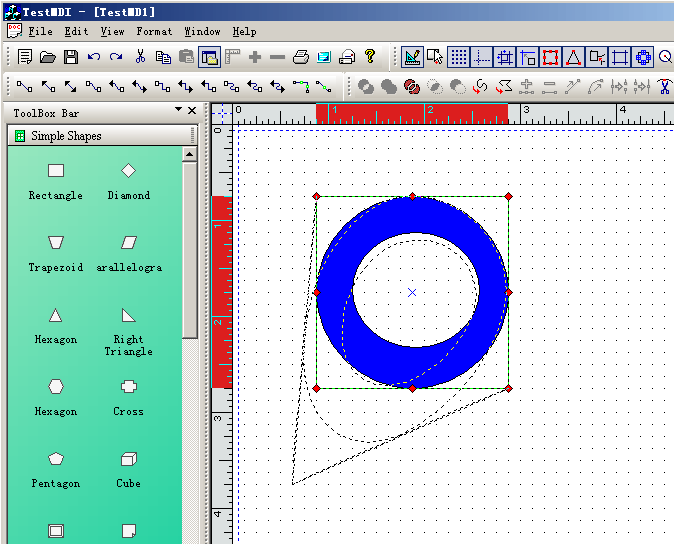Open the Format menu

pos(154,31)
